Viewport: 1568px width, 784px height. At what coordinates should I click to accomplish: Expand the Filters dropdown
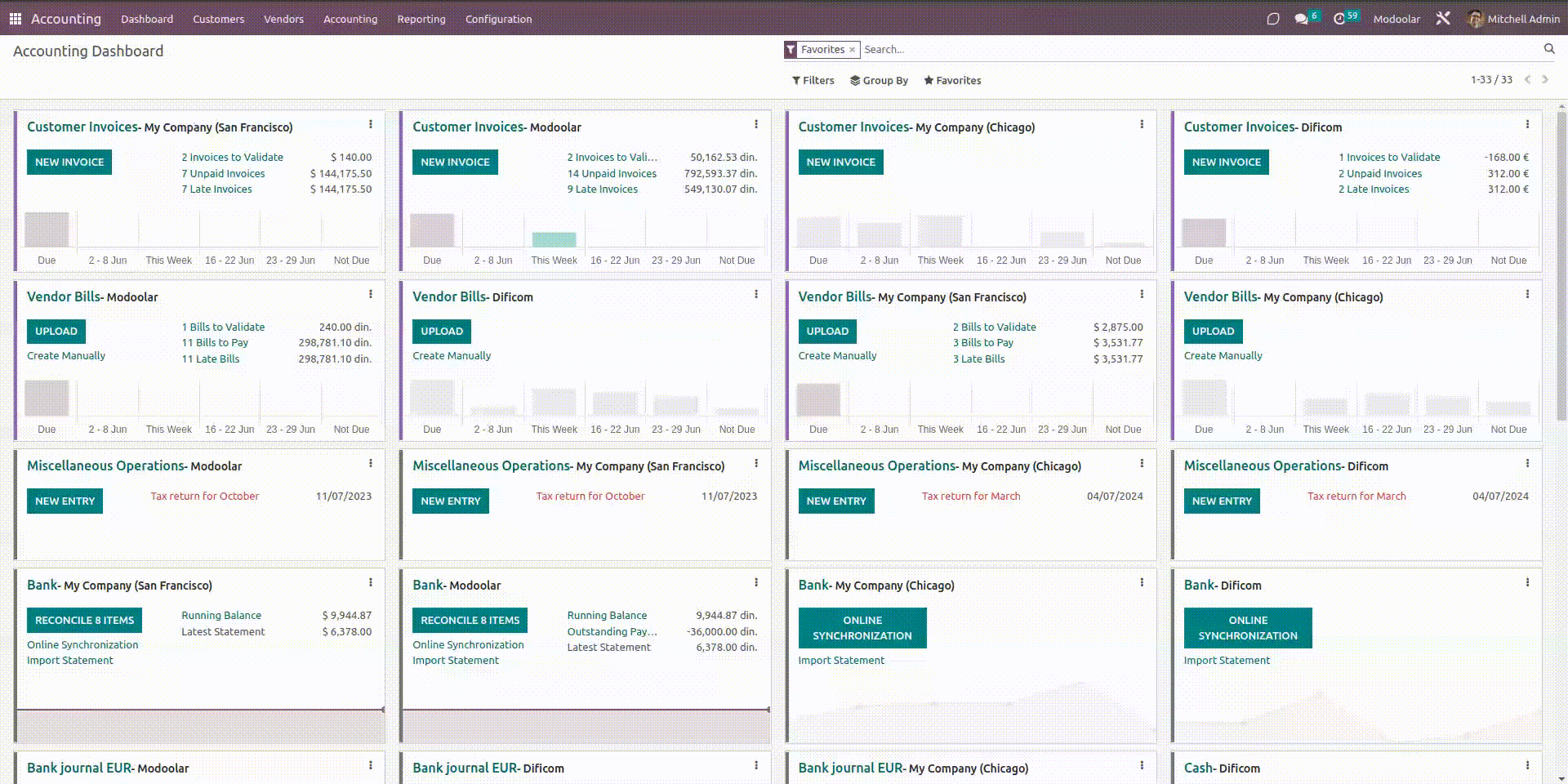pos(813,80)
